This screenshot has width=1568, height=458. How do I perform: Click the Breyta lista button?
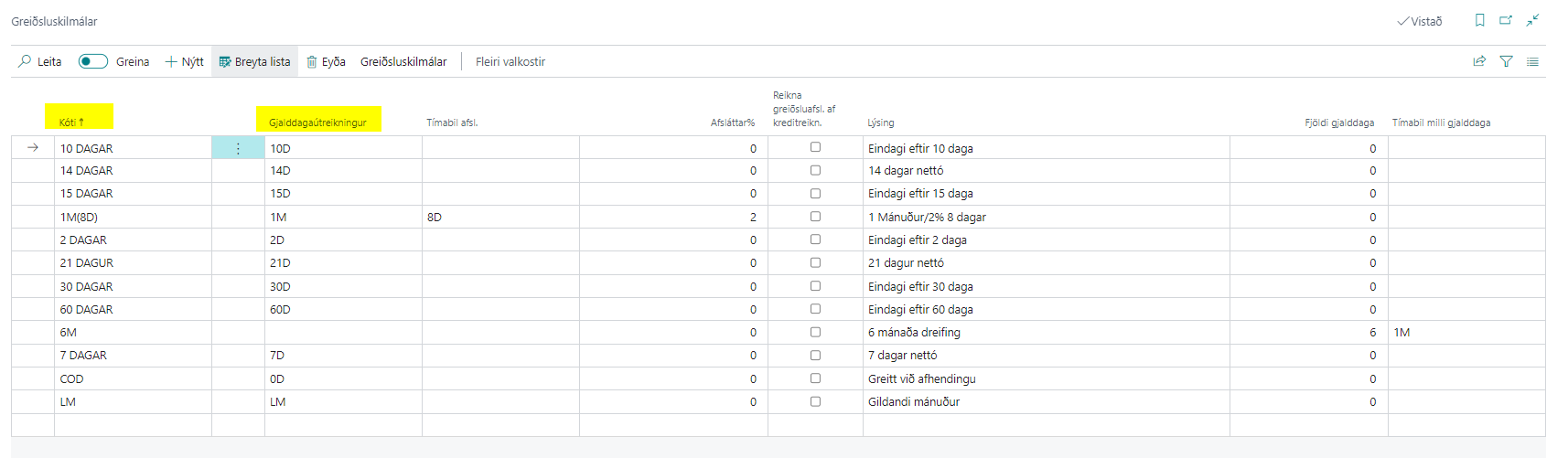click(254, 61)
